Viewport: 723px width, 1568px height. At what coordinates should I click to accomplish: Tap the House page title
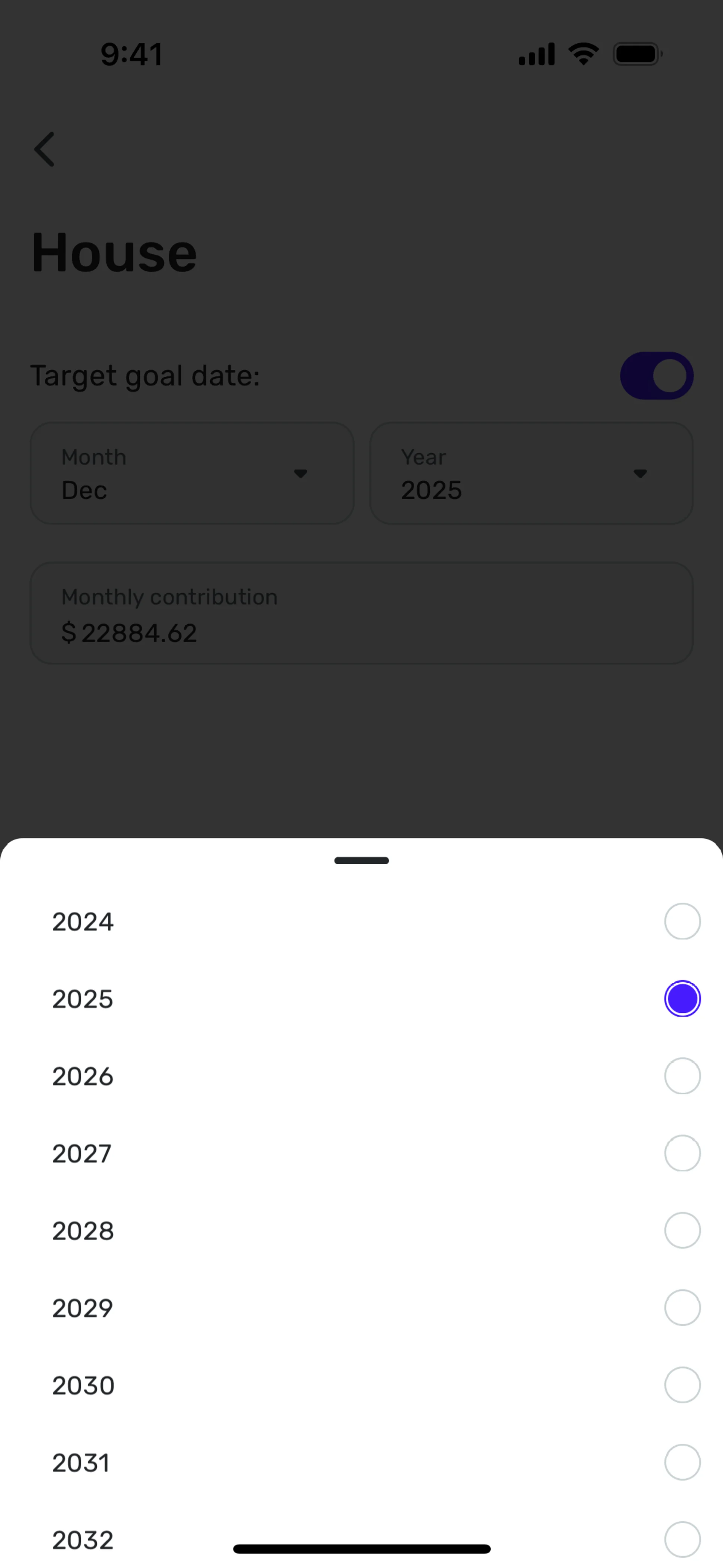coord(114,253)
